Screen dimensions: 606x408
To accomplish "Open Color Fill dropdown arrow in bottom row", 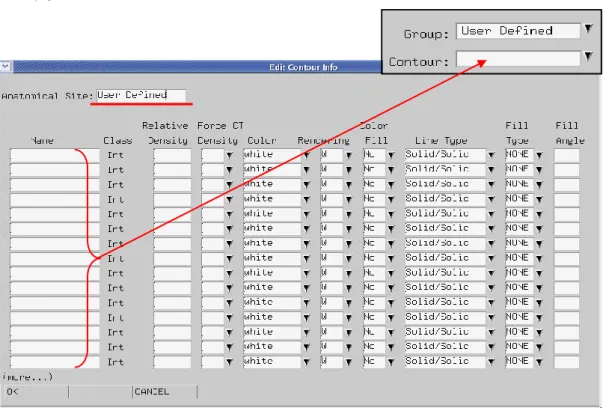I will coord(391,362).
